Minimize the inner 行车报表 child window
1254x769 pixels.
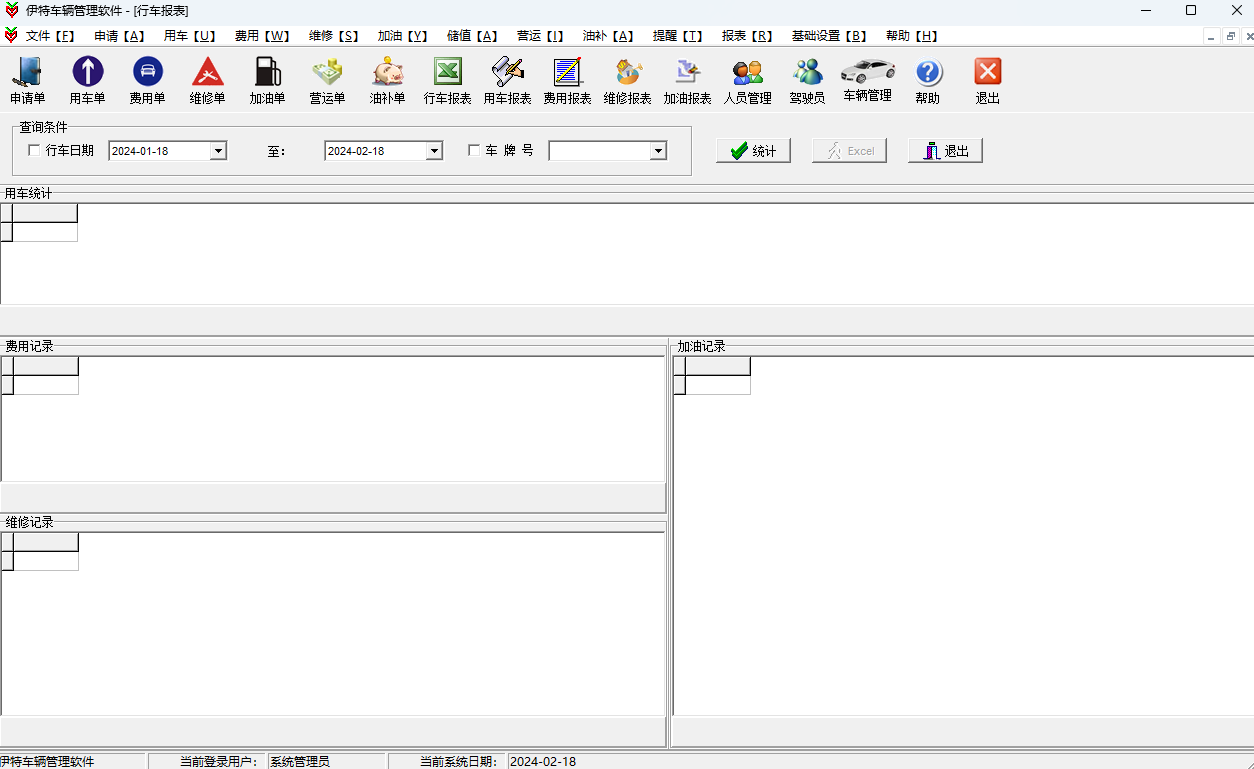pos(1211,36)
